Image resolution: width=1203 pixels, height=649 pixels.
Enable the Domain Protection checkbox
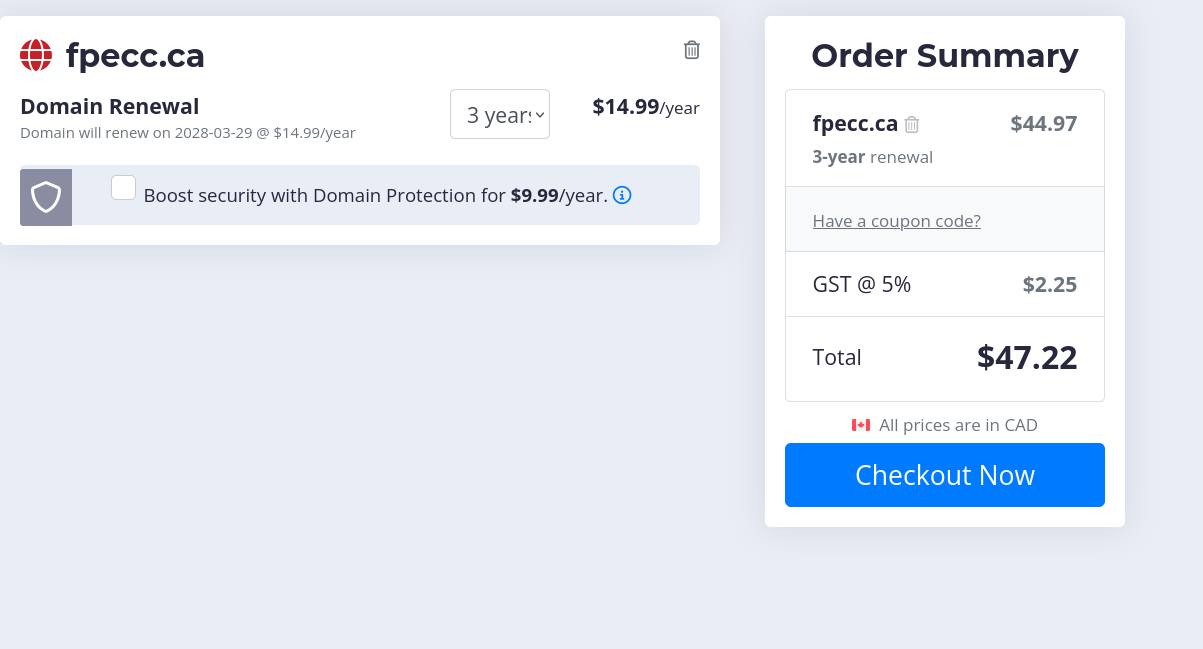123,187
